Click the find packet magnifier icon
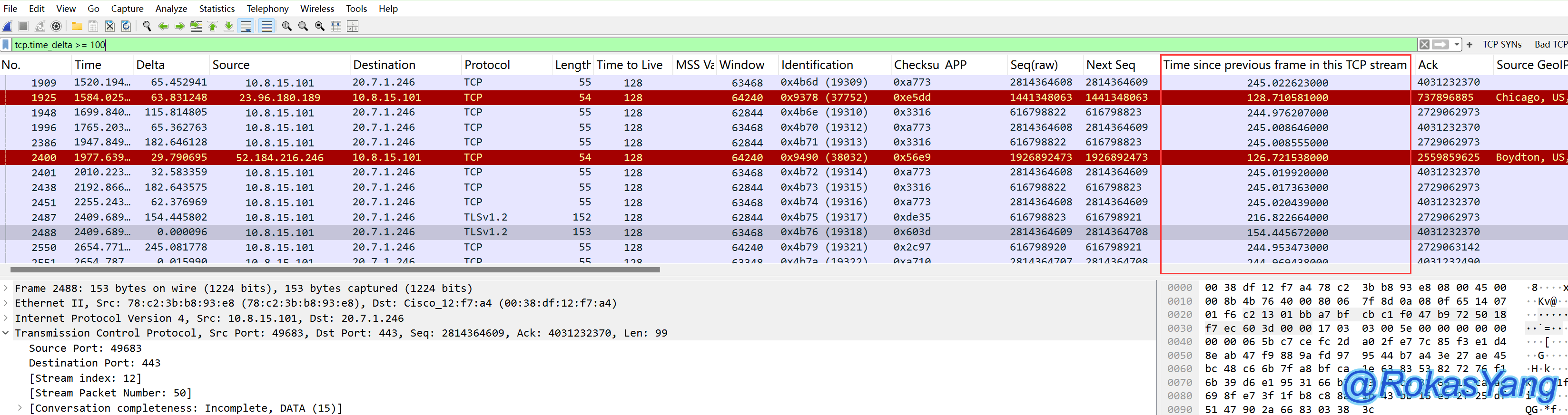 [x=147, y=26]
